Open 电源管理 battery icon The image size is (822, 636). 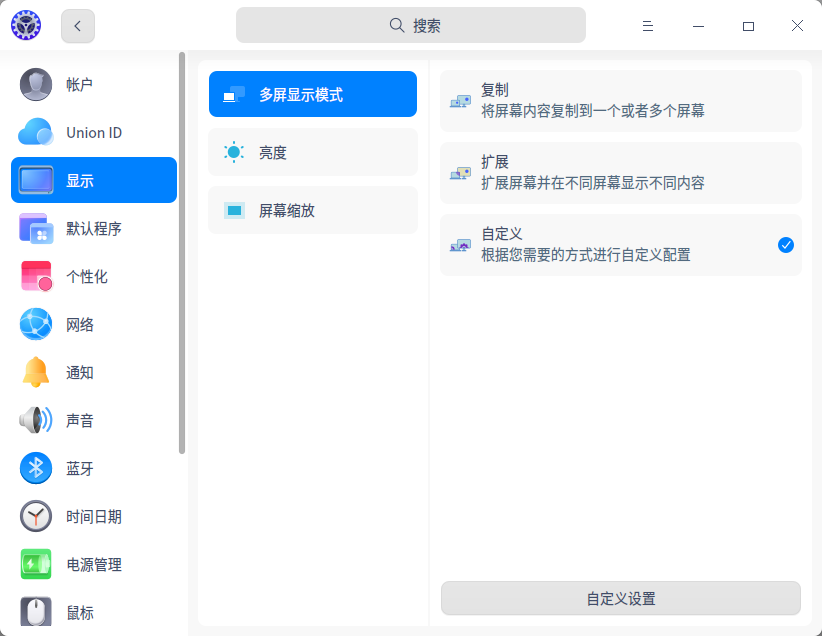pos(36,565)
